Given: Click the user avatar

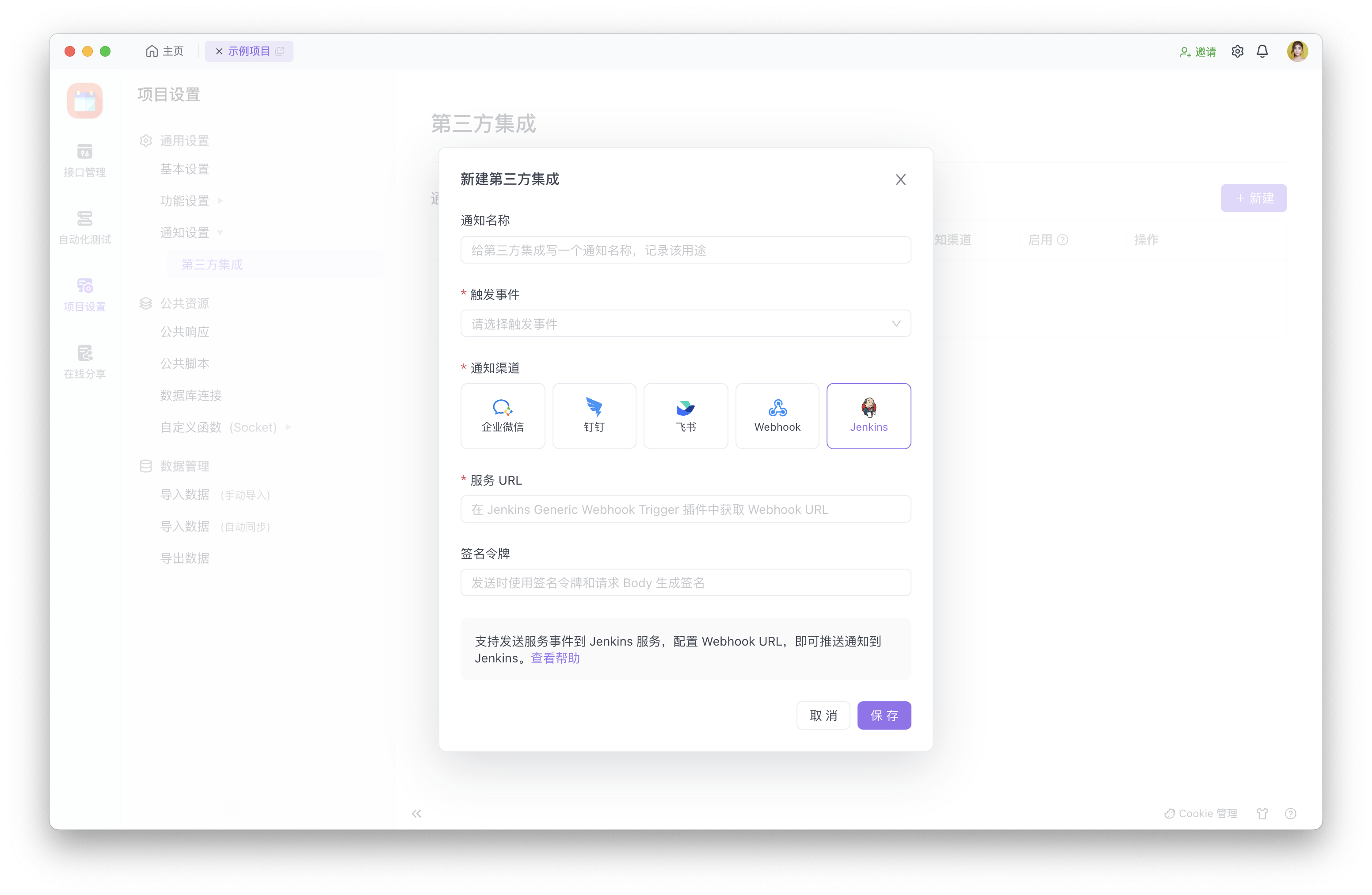Looking at the screenshot, I should coord(1297,51).
